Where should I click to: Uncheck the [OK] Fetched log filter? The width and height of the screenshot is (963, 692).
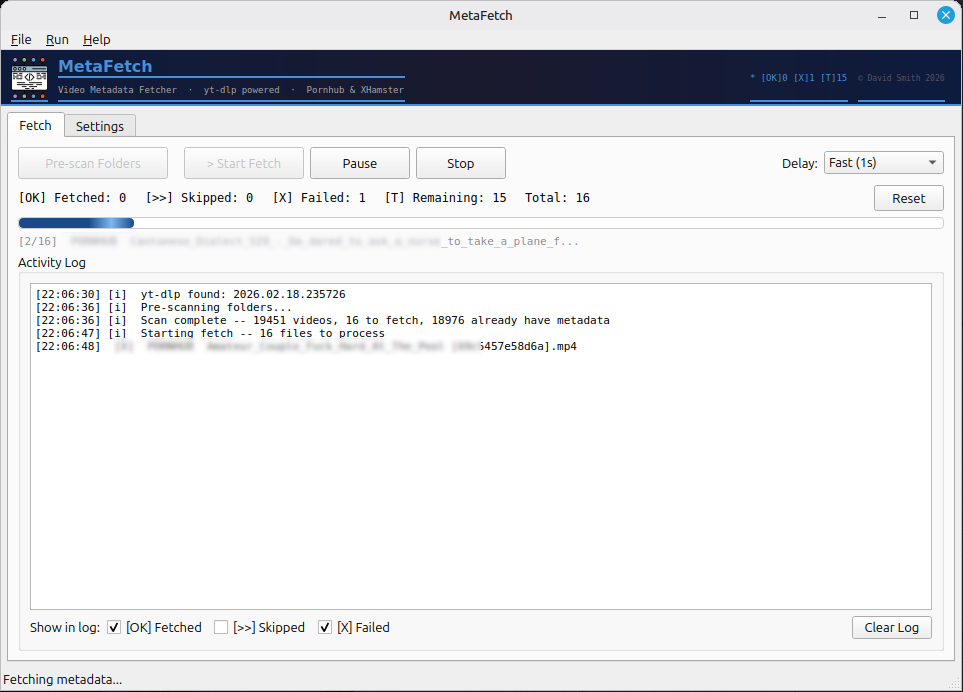114,628
